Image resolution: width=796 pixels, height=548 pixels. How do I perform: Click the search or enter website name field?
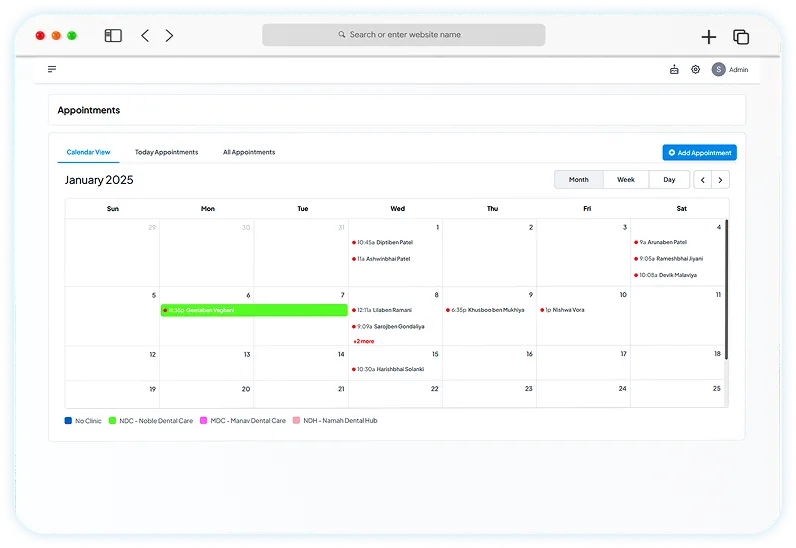(x=404, y=35)
